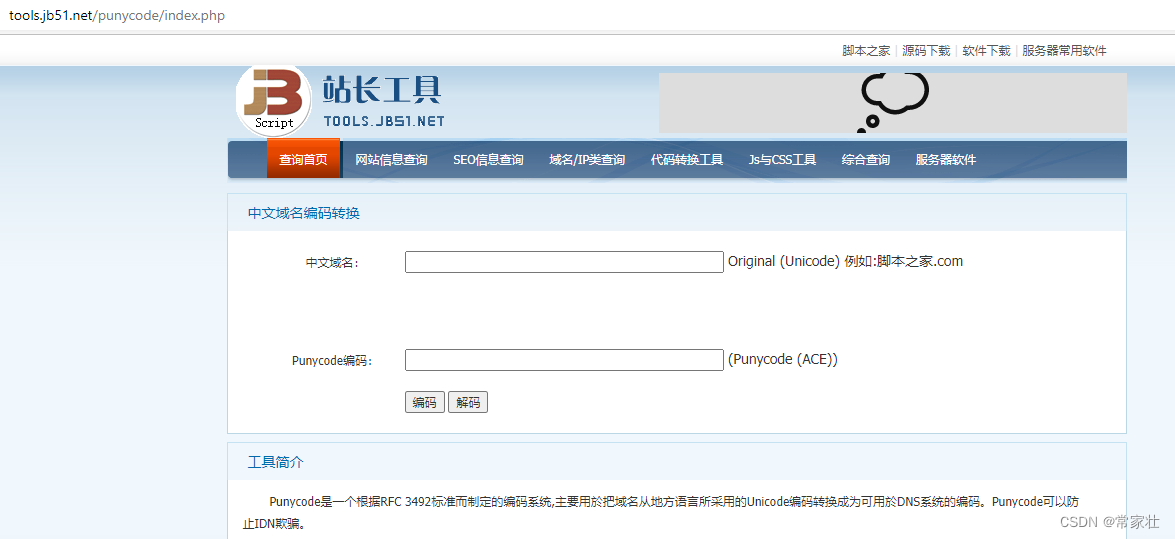Click the 中文域名编码转换 section heading
Viewport: 1175px width, 539px height.
(x=303, y=214)
